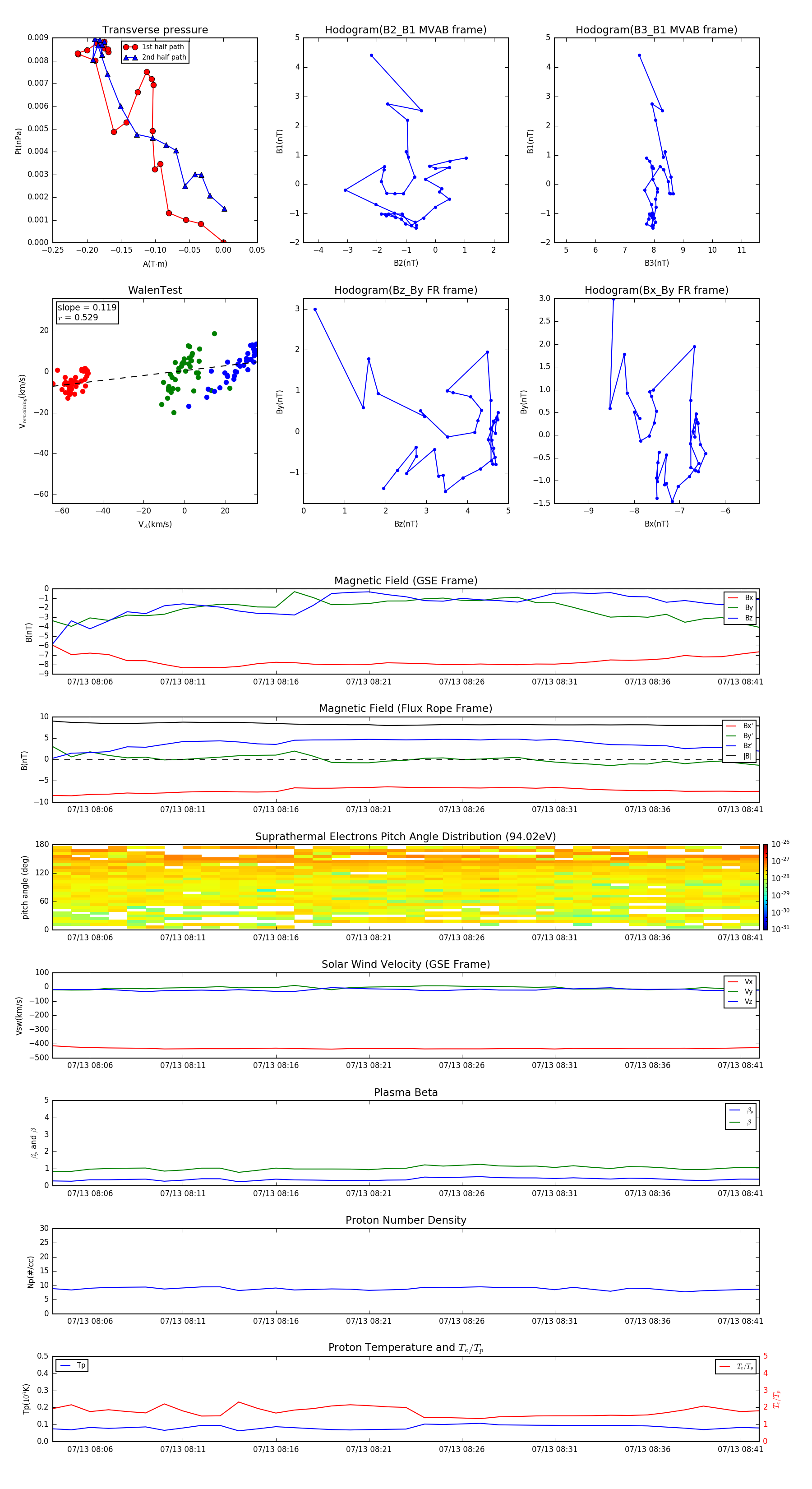812x1489 pixels.
Task: Click the 'Proton Number Density' title
Action: coord(406,1220)
